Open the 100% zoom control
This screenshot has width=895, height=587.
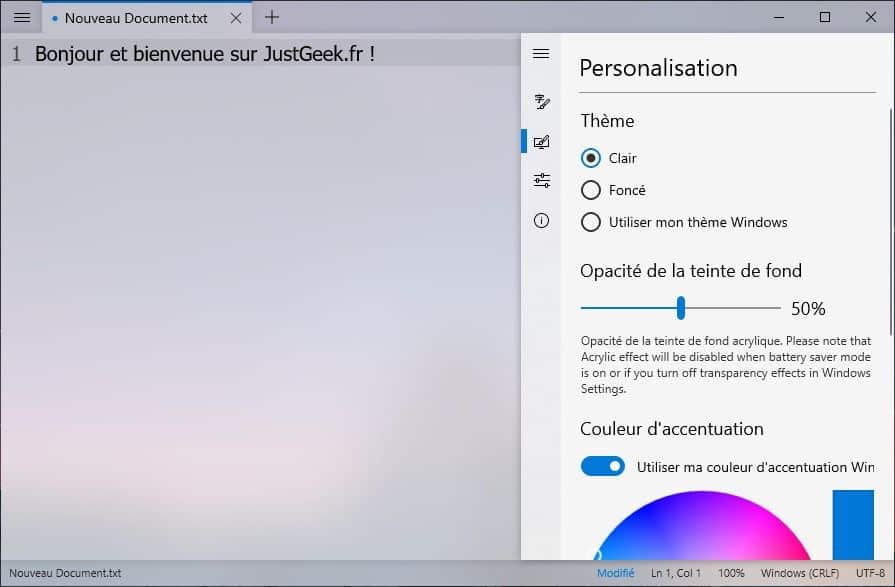(731, 573)
